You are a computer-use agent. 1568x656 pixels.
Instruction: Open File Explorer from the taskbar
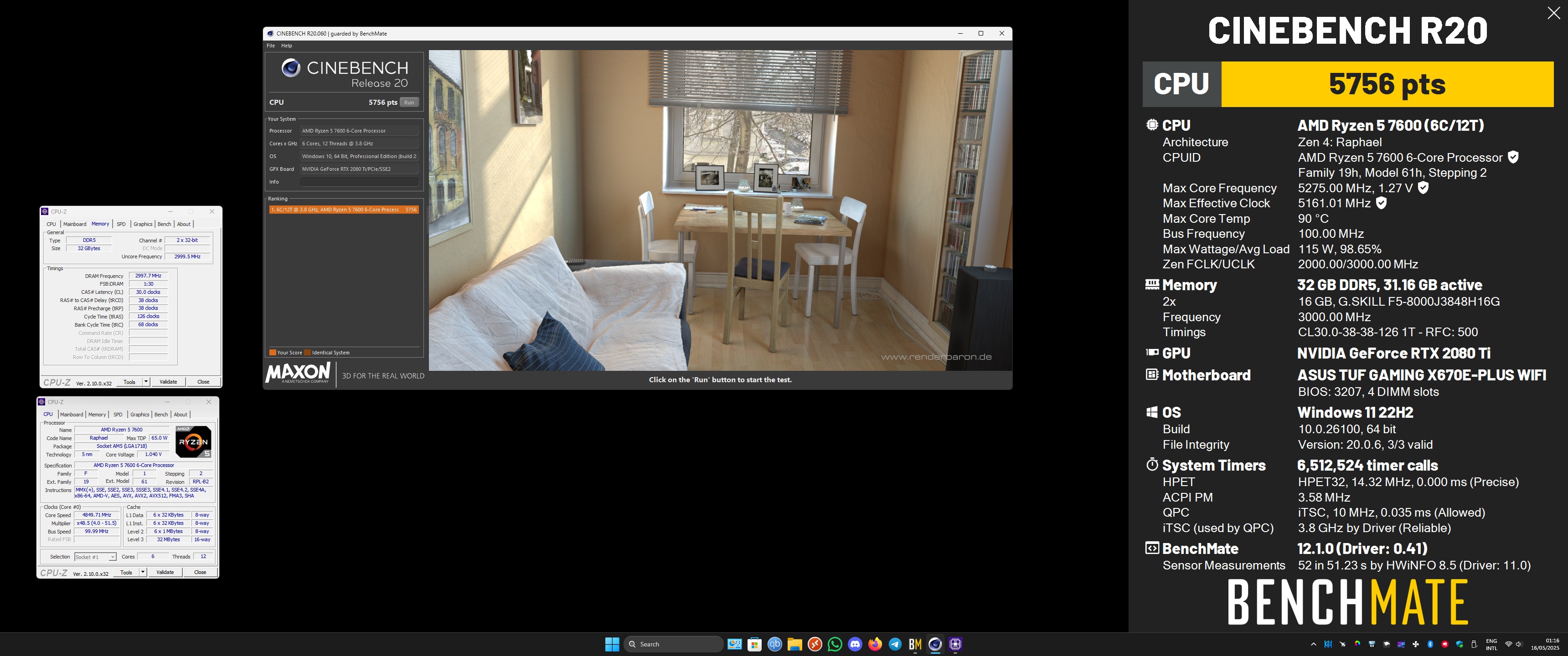point(794,644)
